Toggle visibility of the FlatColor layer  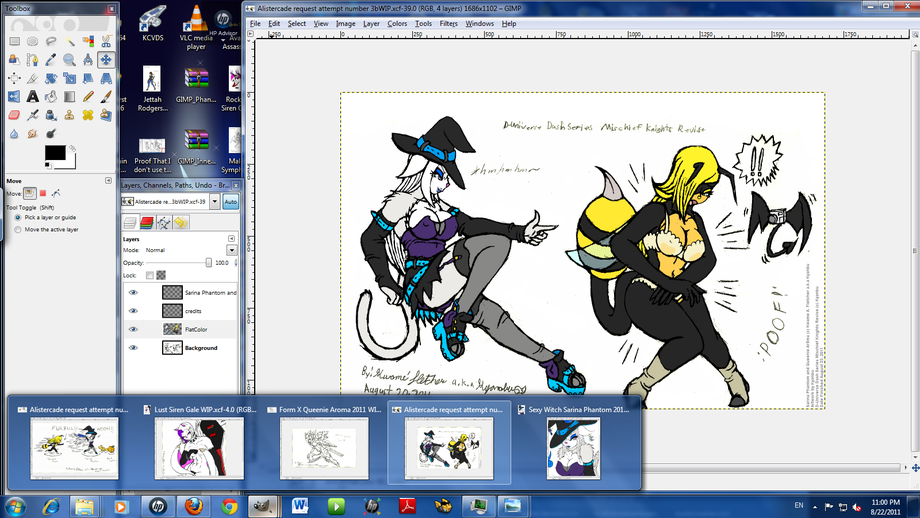pyautogui.click(x=133, y=329)
